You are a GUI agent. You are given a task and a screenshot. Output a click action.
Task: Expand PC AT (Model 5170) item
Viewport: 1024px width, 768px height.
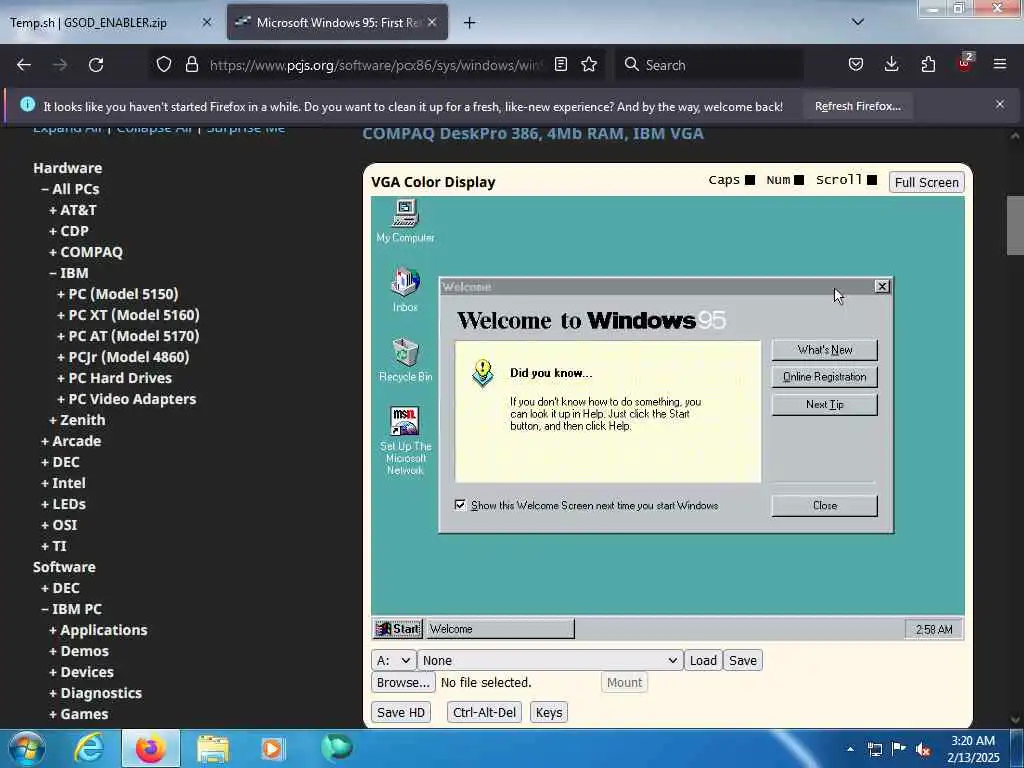[128, 336]
